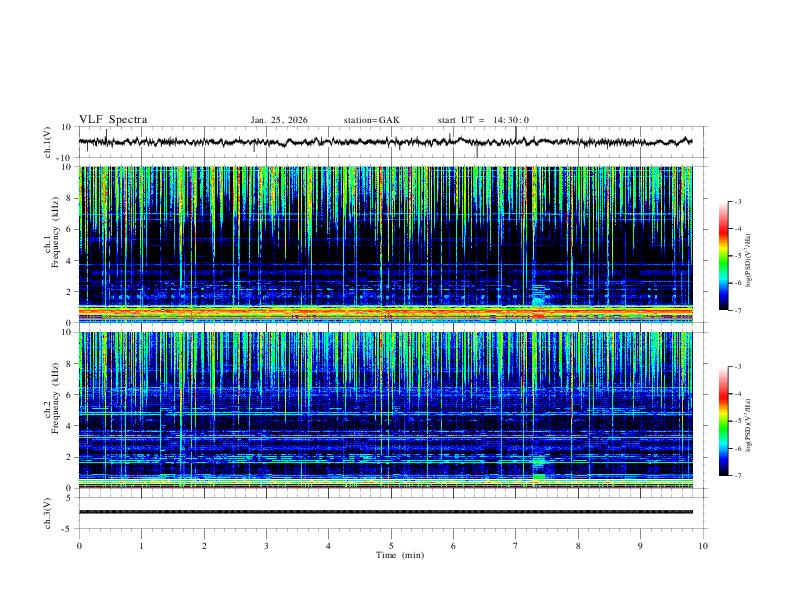
Task: Click the "station=GAK" label
Action: point(371,120)
